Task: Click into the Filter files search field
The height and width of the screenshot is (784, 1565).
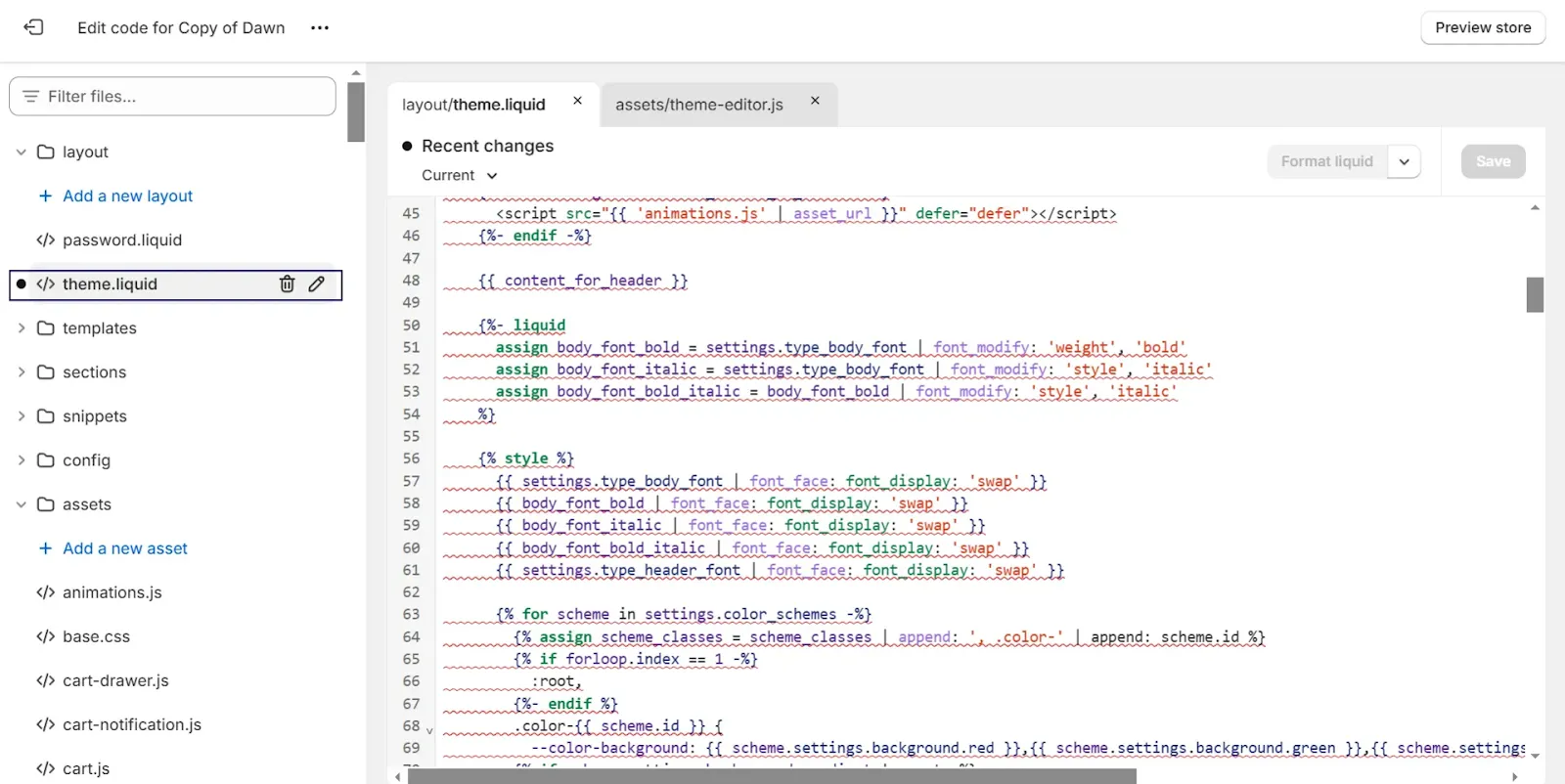Action: (x=172, y=97)
